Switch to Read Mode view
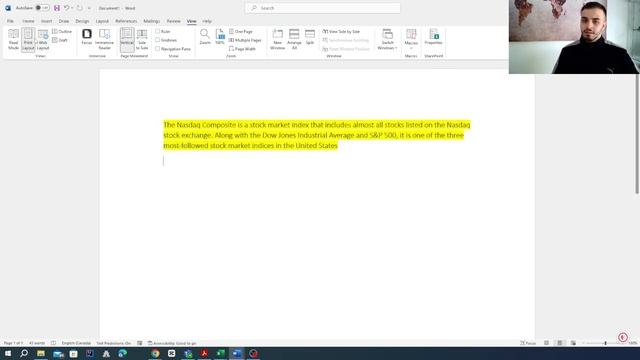The width and height of the screenshot is (640, 360). 13,40
